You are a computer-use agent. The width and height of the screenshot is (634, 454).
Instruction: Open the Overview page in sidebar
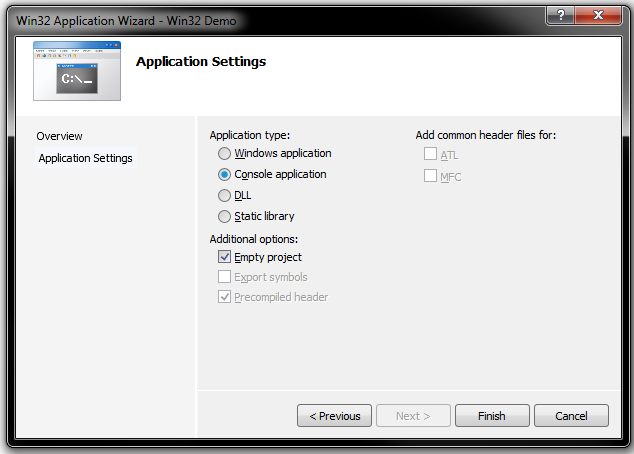(60, 136)
